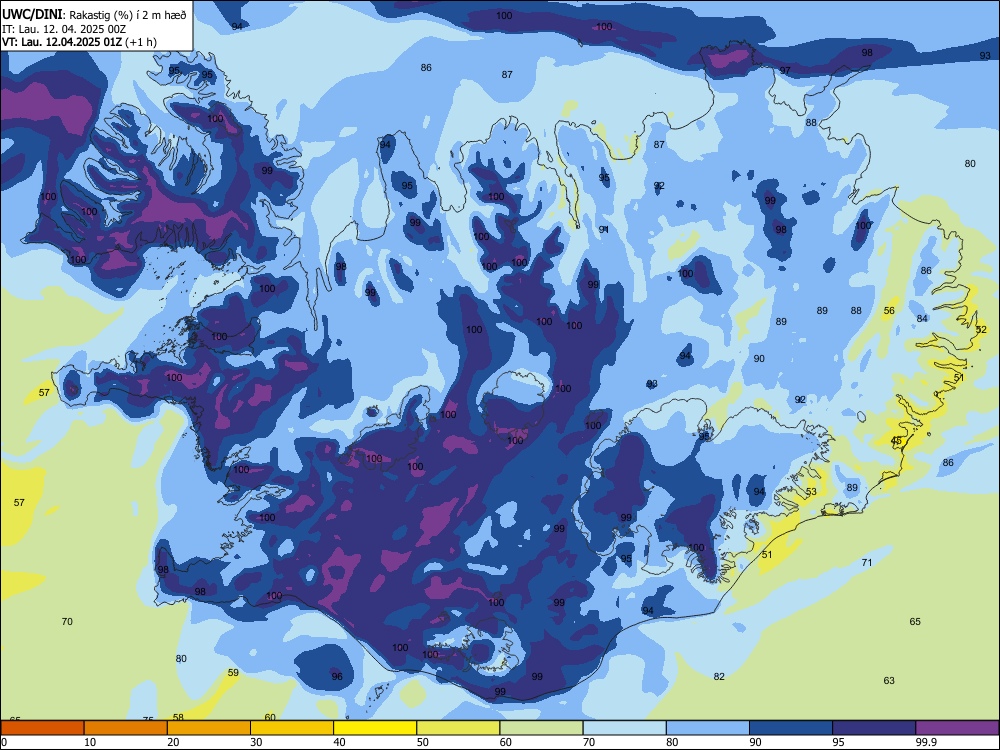The width and height of the screenshot is (1000, 750).
Task: Click the ocean value 82 south of Iceland
Action: click(x=719, y=677)
